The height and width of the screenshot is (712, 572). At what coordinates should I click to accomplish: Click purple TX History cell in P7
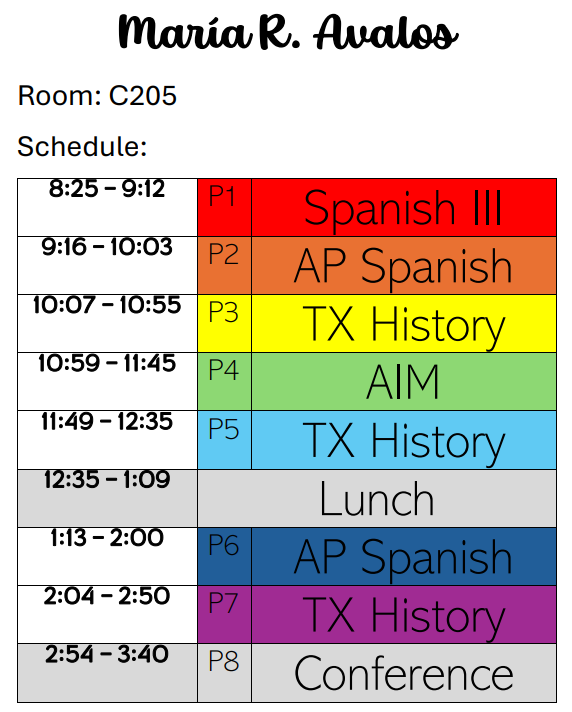pyautogui.click(x=404, y=615)
